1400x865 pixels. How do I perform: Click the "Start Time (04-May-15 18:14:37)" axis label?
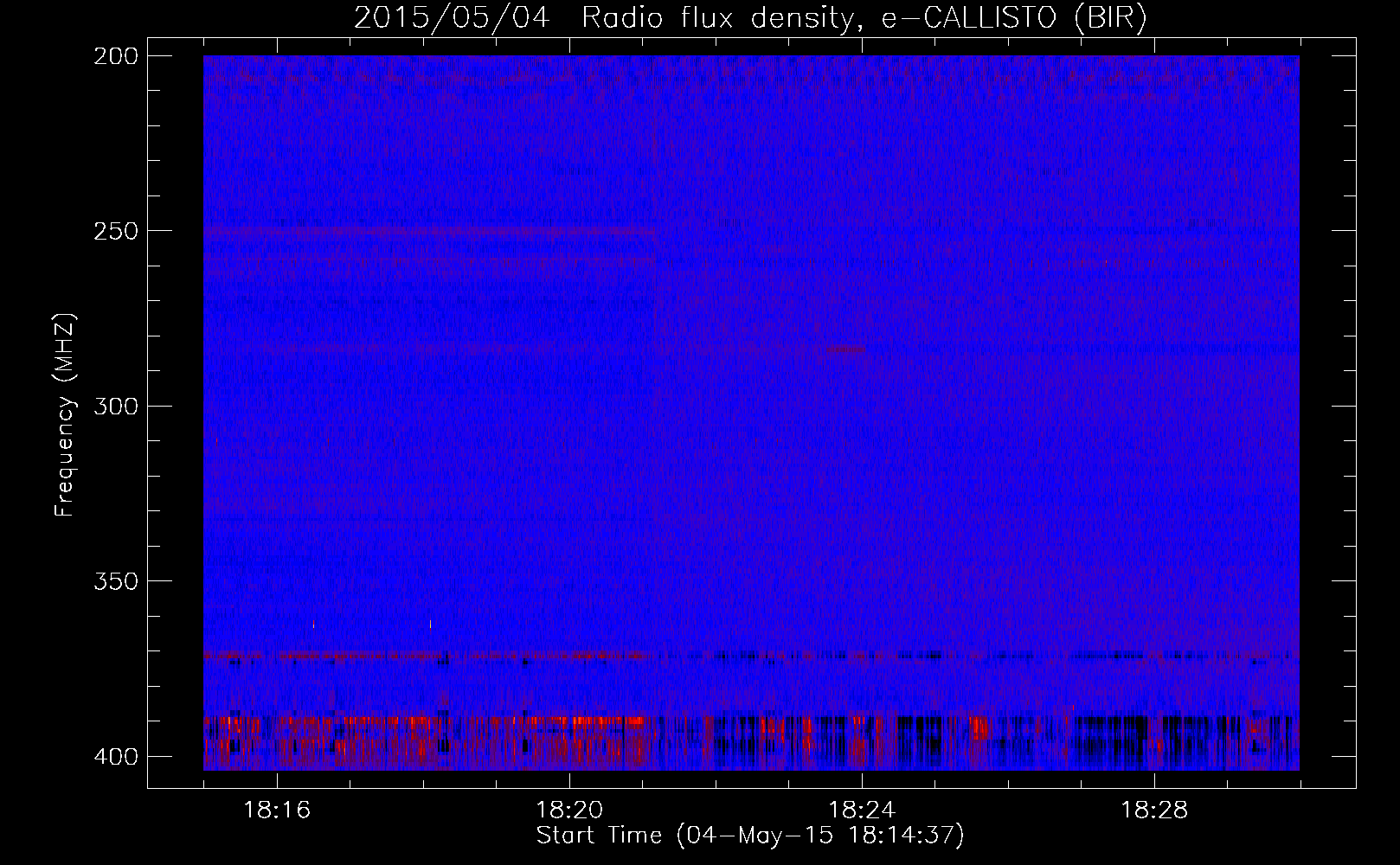click(x=750, y=836)
